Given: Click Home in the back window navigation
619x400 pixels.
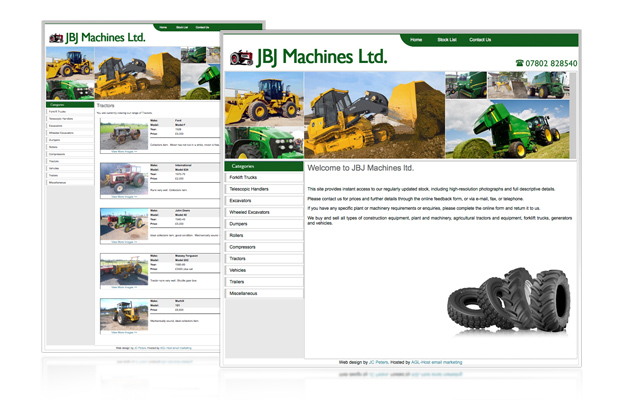Looking at the screenshot, I should point(163,27).
